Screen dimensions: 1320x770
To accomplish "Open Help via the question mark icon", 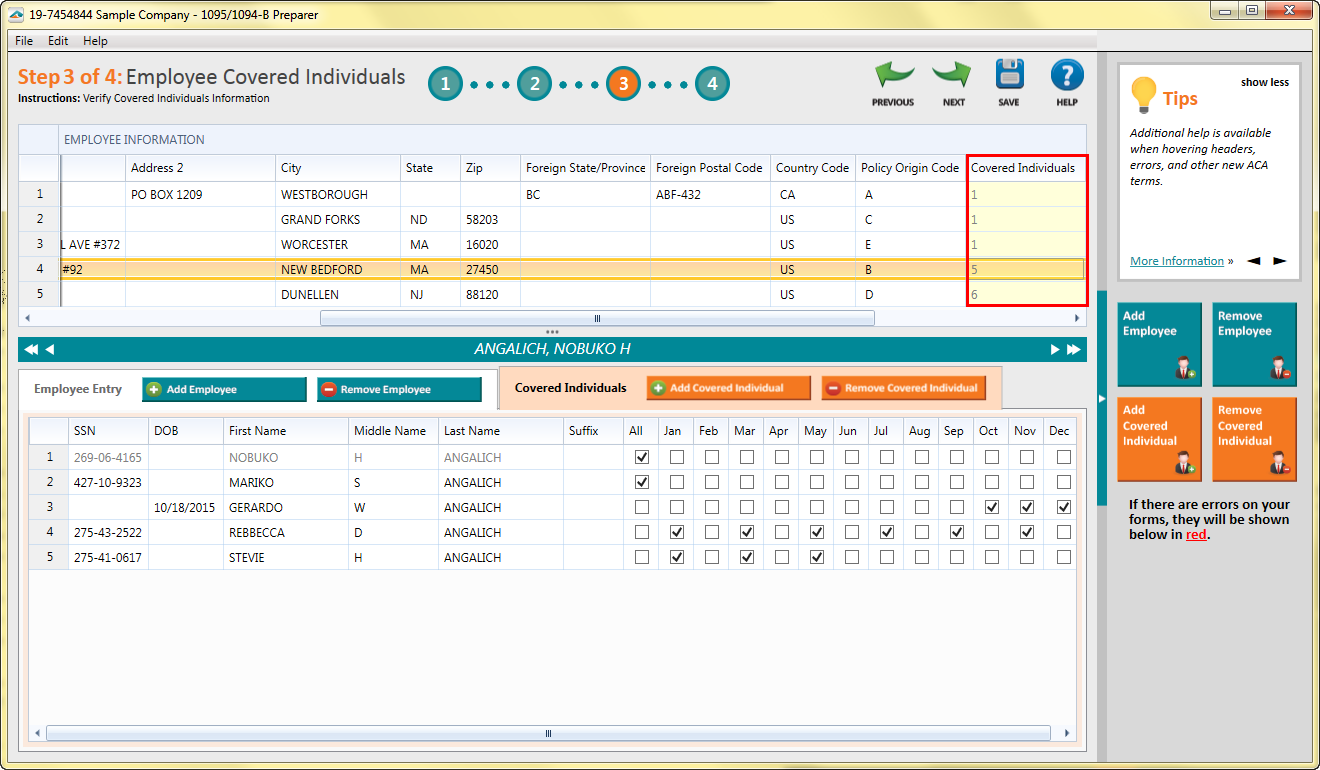I will pyautogui.click(x=1066, y=76).
